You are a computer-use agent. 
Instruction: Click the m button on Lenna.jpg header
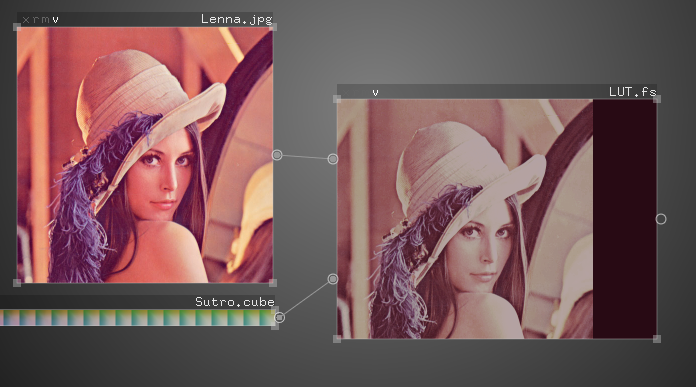45,20
